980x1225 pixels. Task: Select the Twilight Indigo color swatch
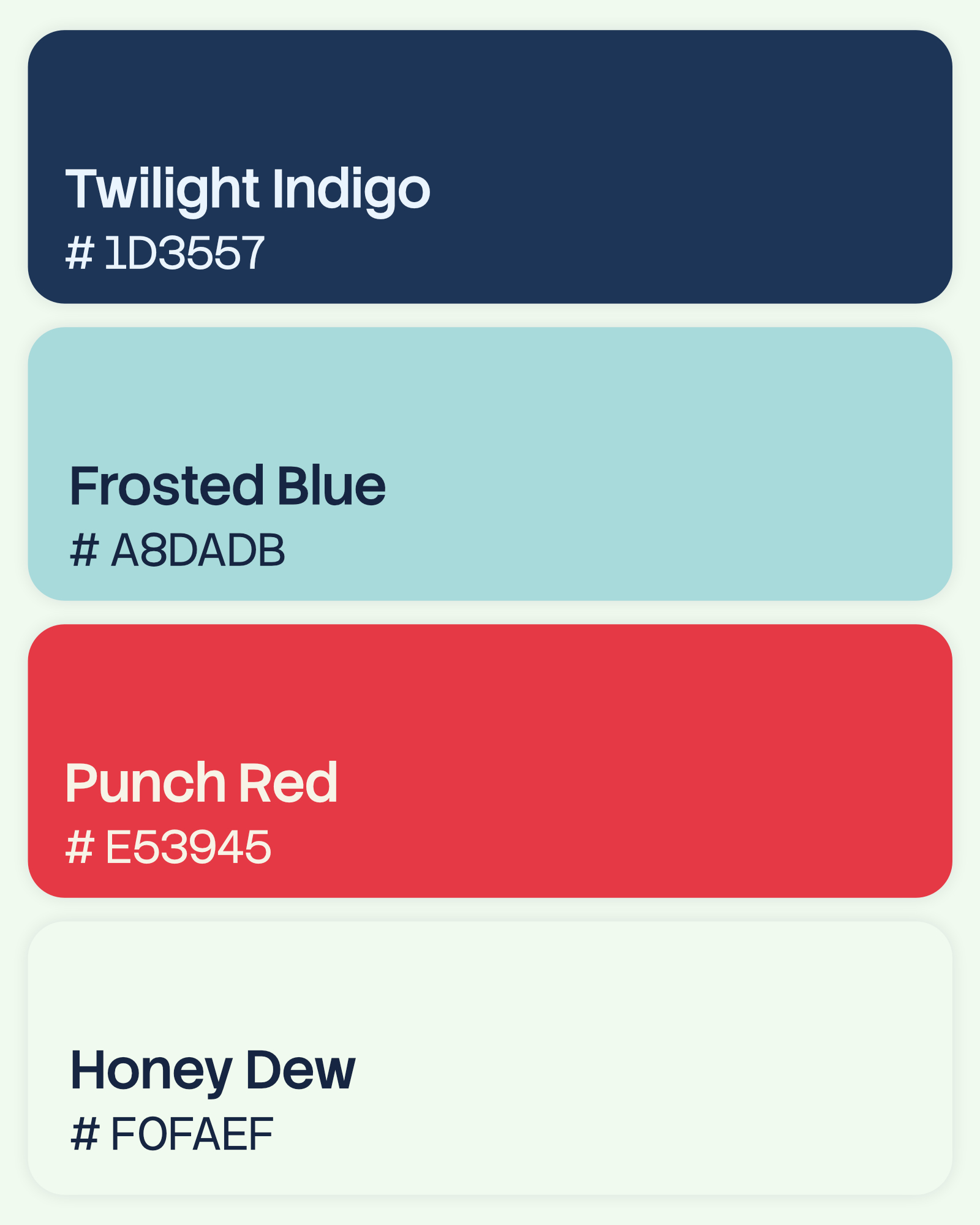490,167
